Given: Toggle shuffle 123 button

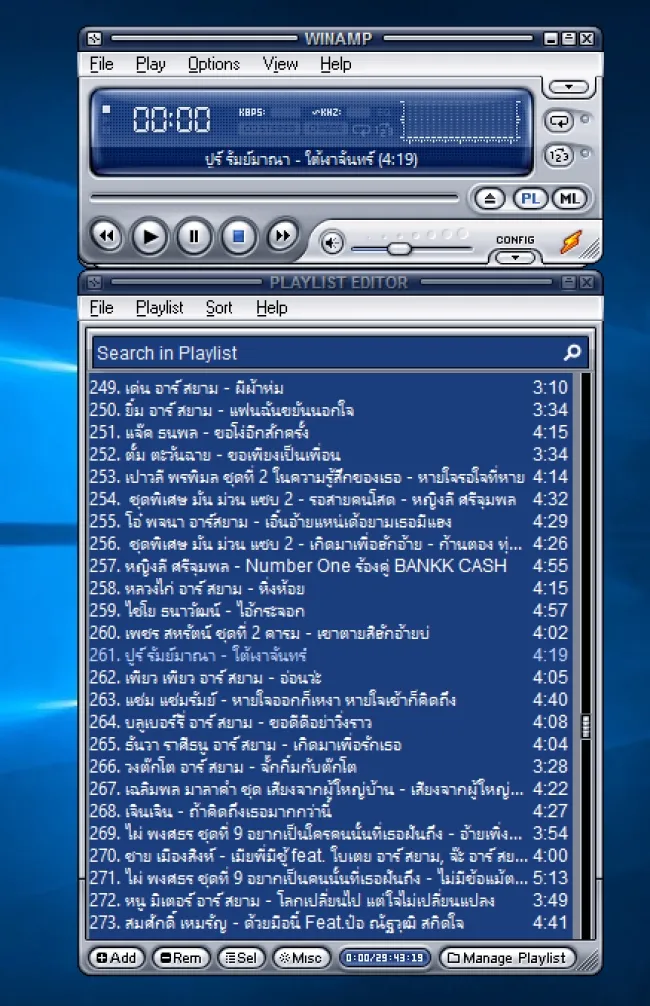Looking at the screenshot, I should pyautogui.click(x=560, y=155).
